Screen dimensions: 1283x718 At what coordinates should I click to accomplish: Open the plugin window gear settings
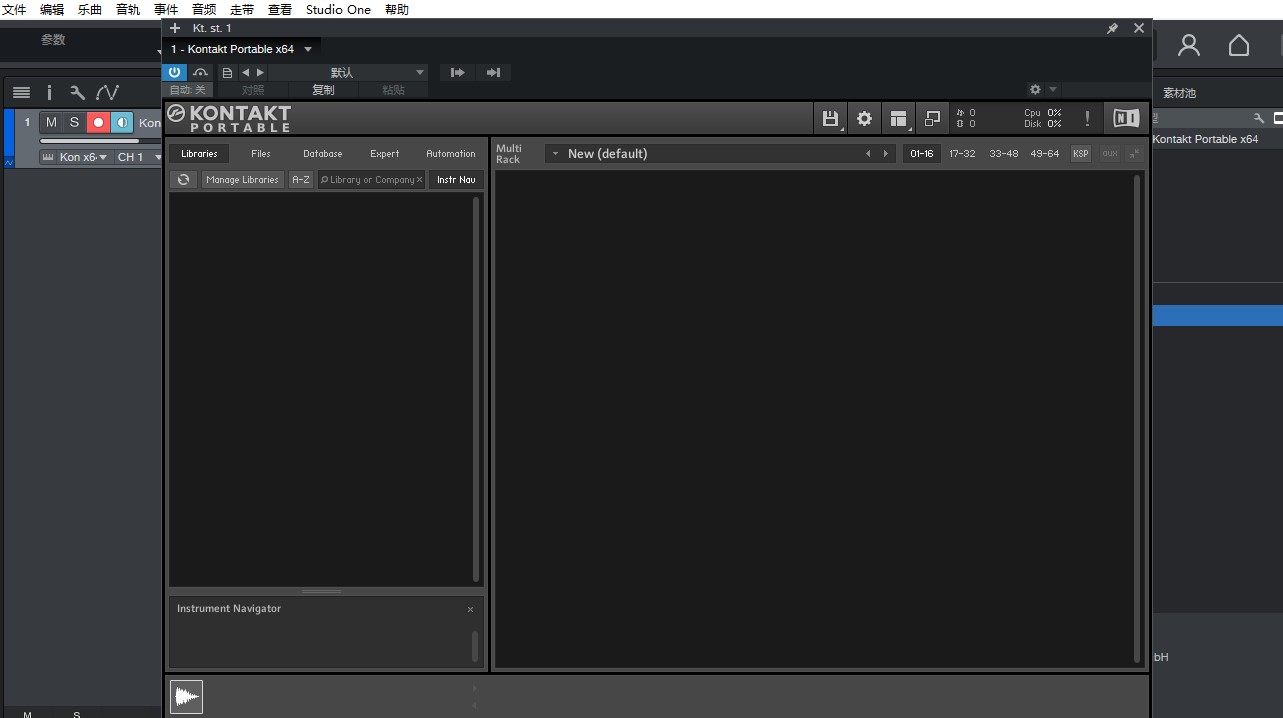(x=1035, y=89)
